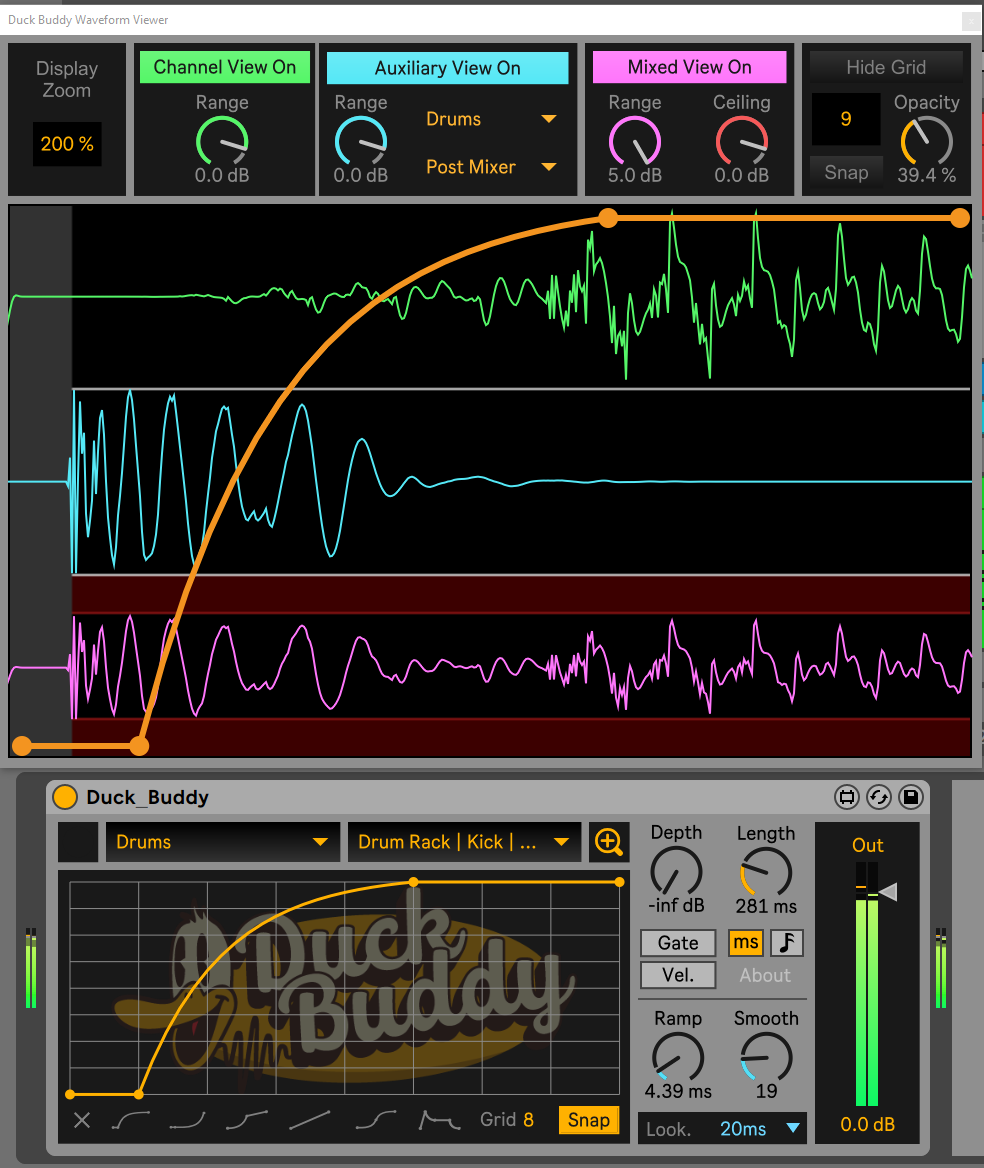This screenshot has width=984, height=1168.
Task: Open the About link
Action: pyautogui.click(x=765, y=975)
